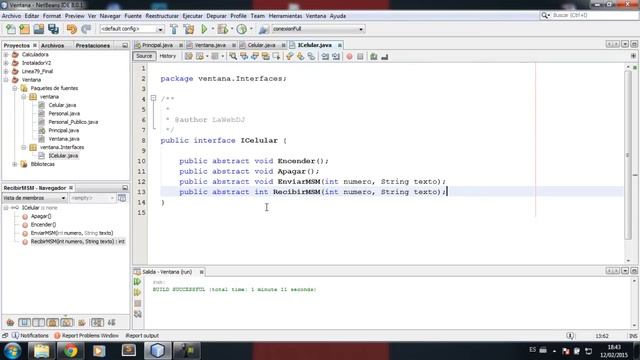Click the Profile Project clock icon
This screenshot has width=640, height=360.
click(x=242, y=29)
